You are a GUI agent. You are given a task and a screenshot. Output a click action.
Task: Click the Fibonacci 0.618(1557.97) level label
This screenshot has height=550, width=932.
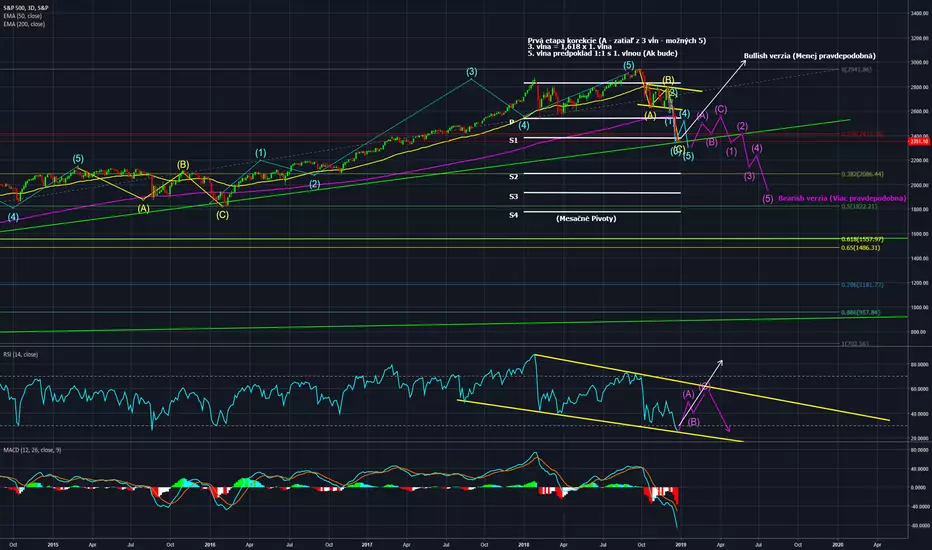(862, 239)
